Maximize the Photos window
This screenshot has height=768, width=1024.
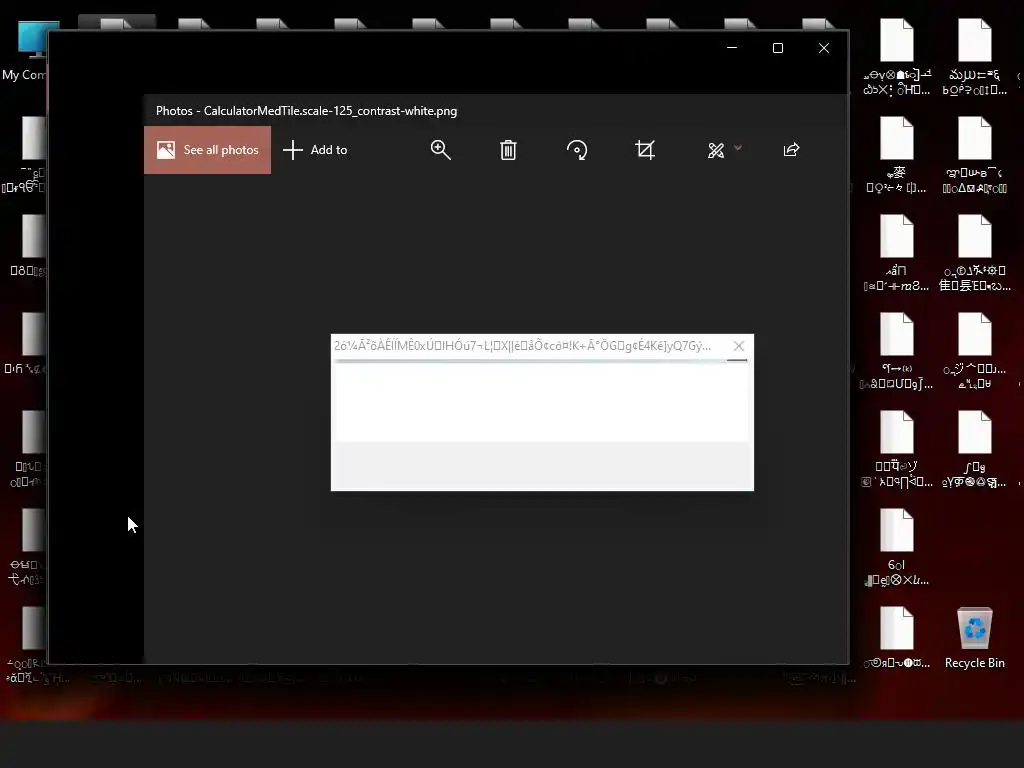pyautogui.click(x=778, y=48)
